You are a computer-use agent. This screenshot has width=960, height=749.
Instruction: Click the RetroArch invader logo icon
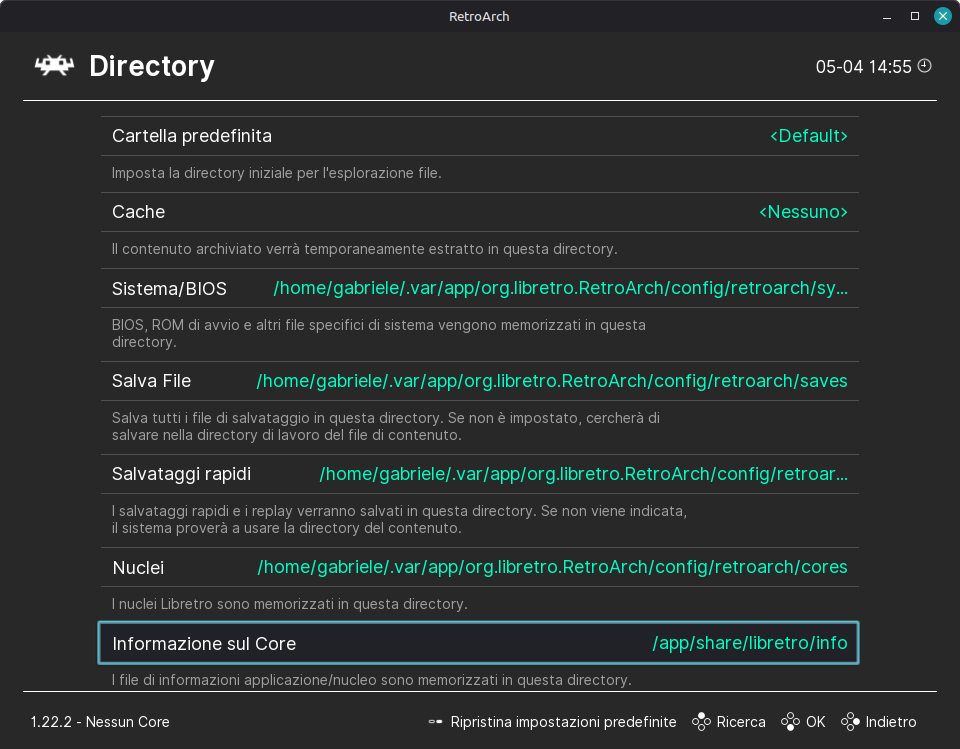tap(54, 66)
